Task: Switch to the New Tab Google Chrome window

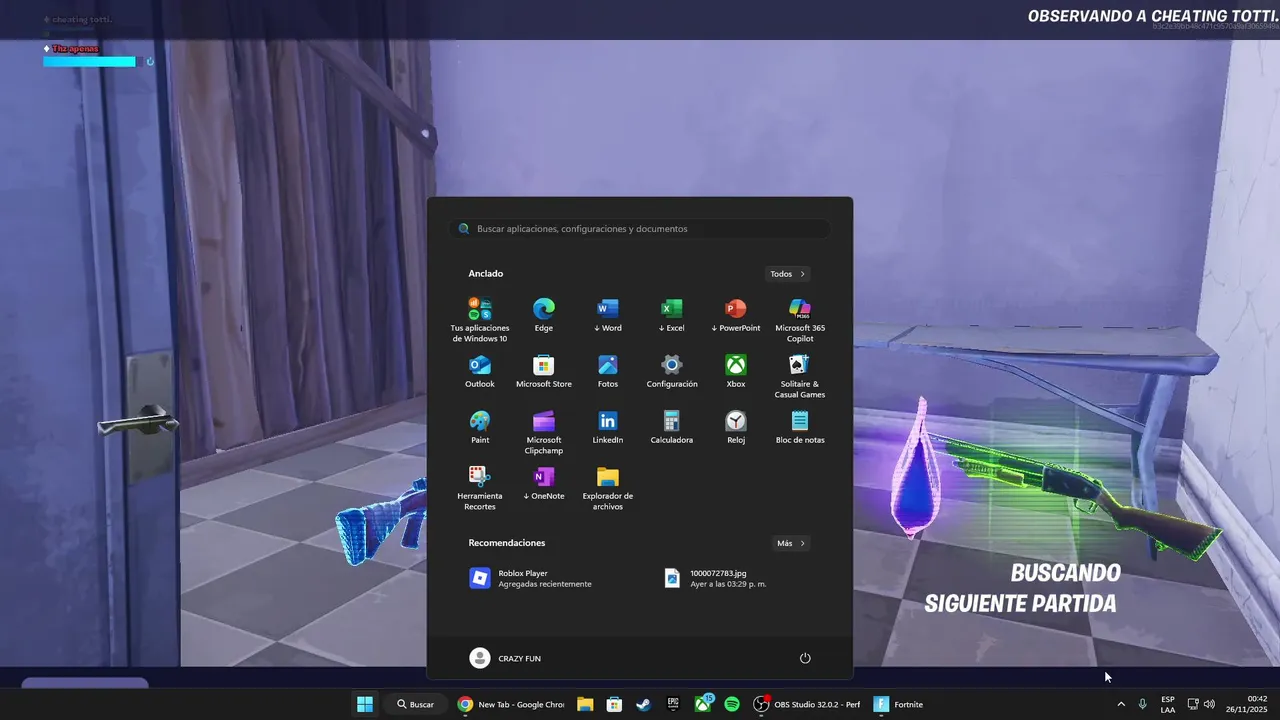Action: [x=511, y=704]
